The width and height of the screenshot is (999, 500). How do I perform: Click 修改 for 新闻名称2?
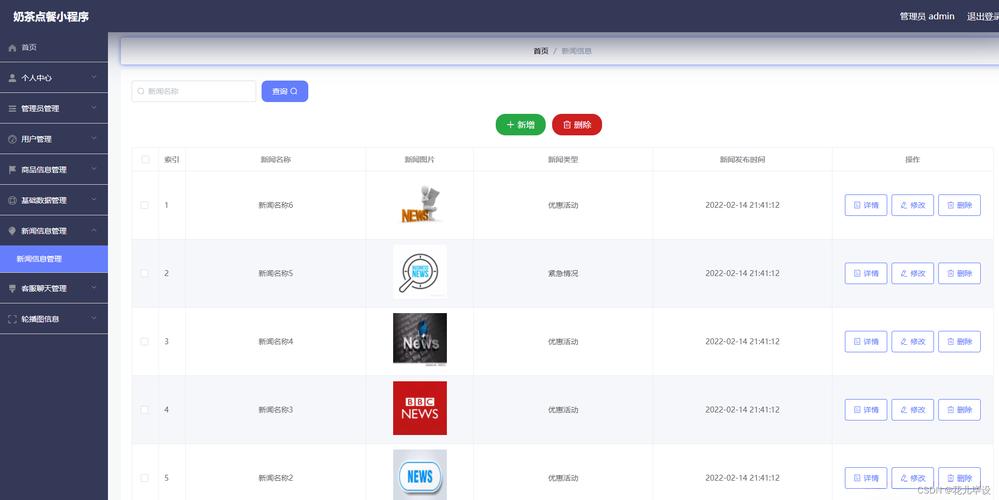click(912, 478)
